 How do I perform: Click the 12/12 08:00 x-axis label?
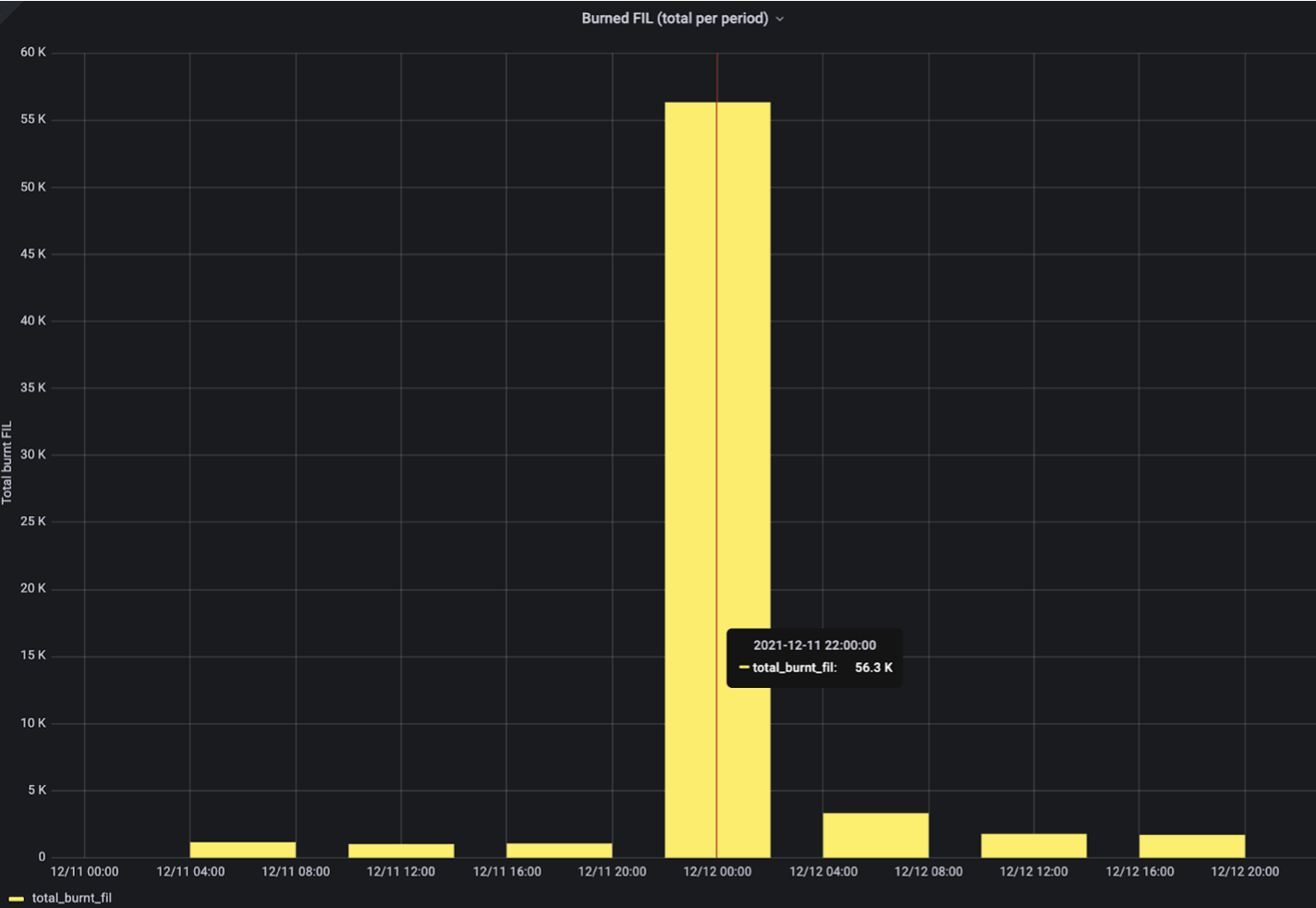[x=929, y=872]
